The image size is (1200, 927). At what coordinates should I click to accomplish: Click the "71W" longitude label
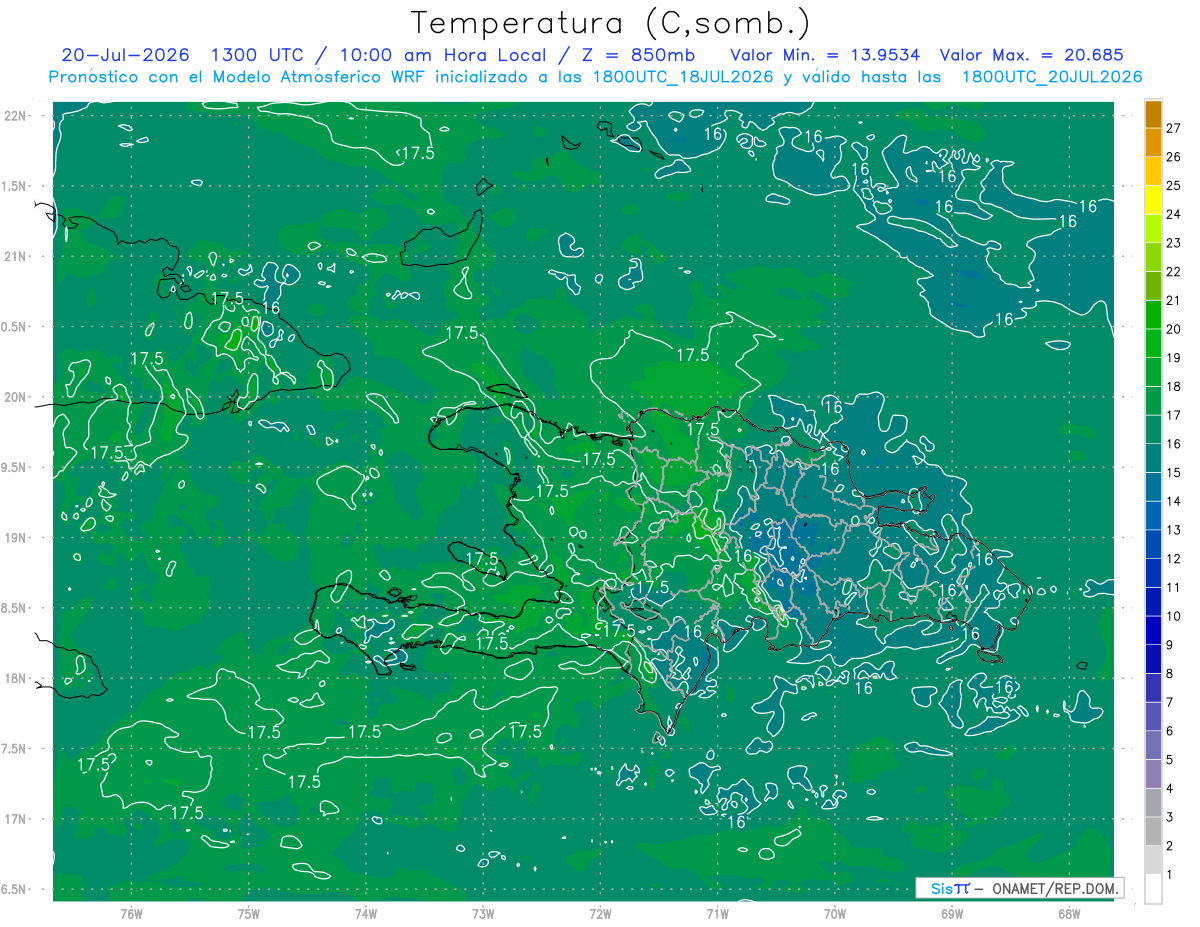pos(717,913)
